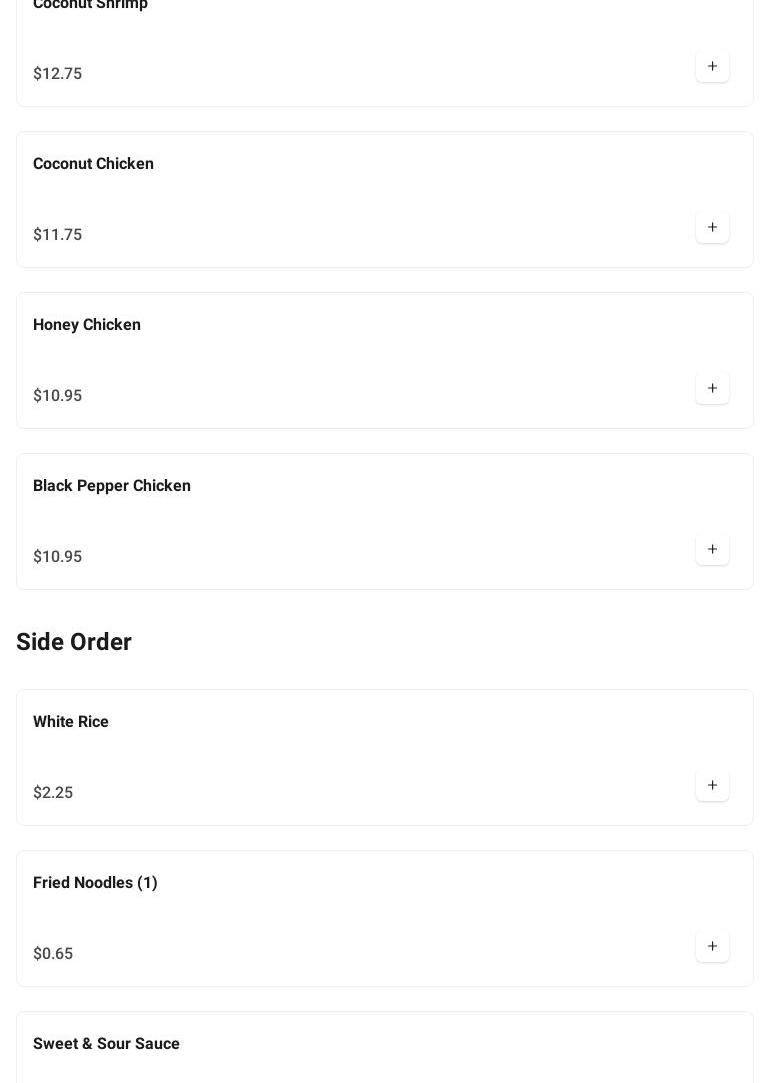
Task: View the Black Pepper Chicken item title
Action: tap(112, 486)
